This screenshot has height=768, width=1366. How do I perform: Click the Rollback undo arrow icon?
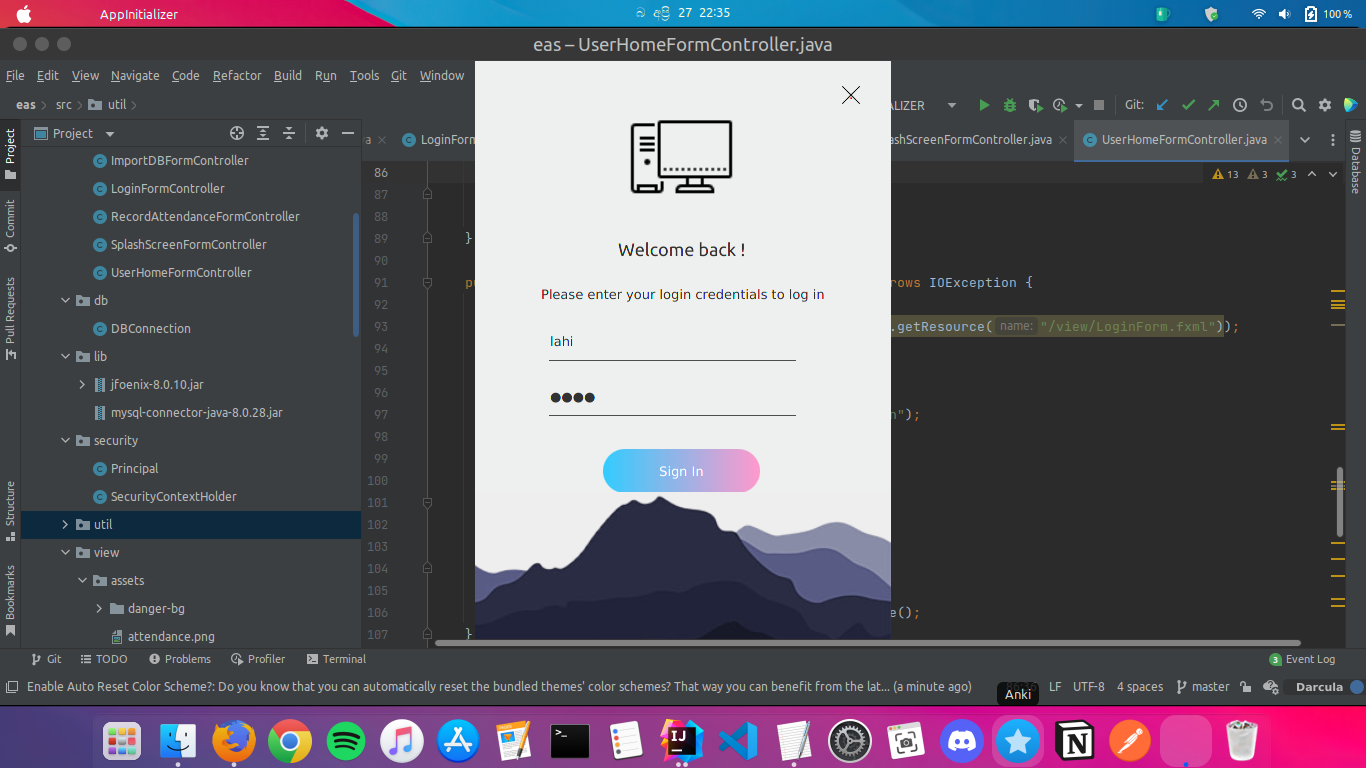[1266, 105]
